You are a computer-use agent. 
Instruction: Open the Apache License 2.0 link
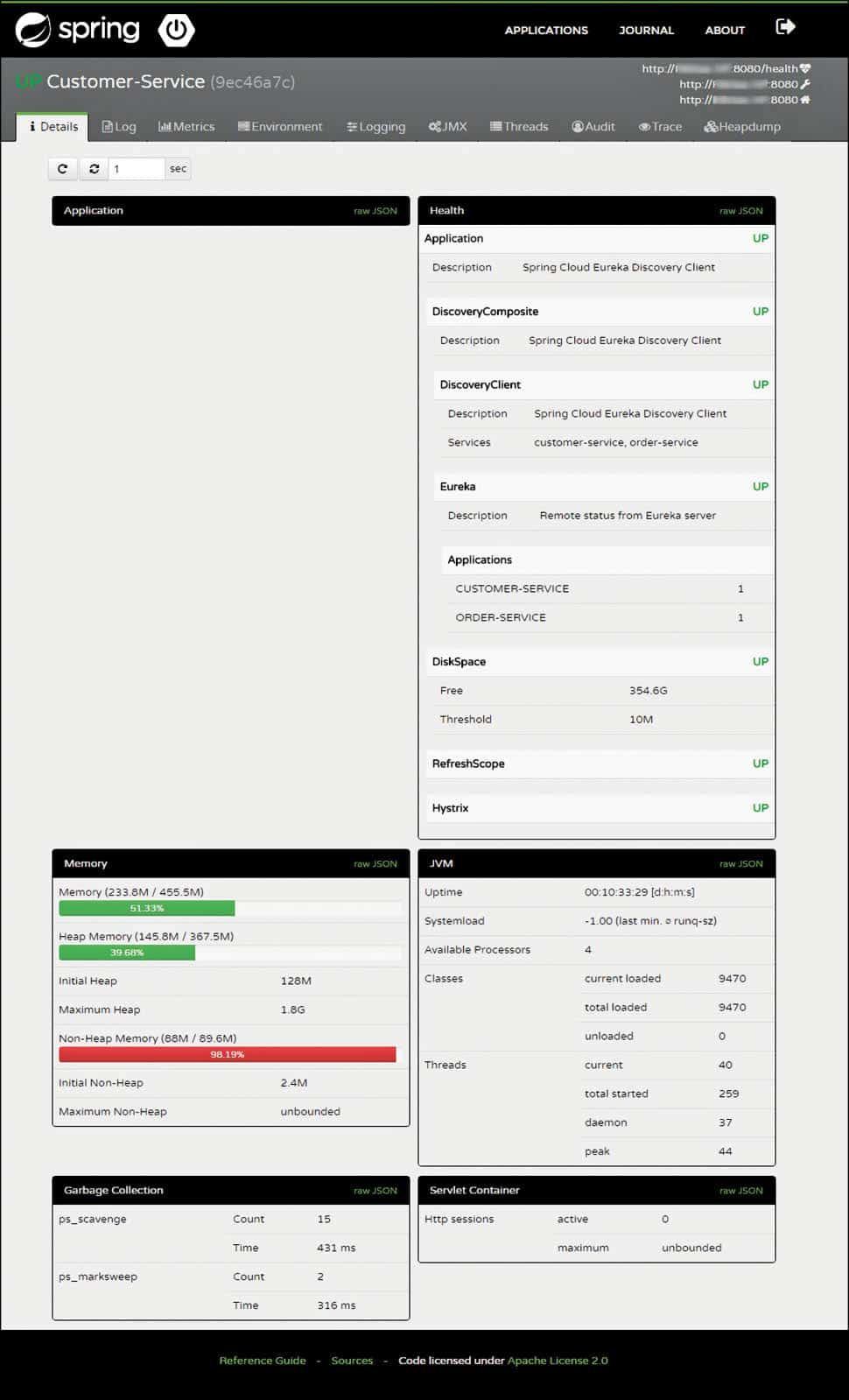point(558,1361)
